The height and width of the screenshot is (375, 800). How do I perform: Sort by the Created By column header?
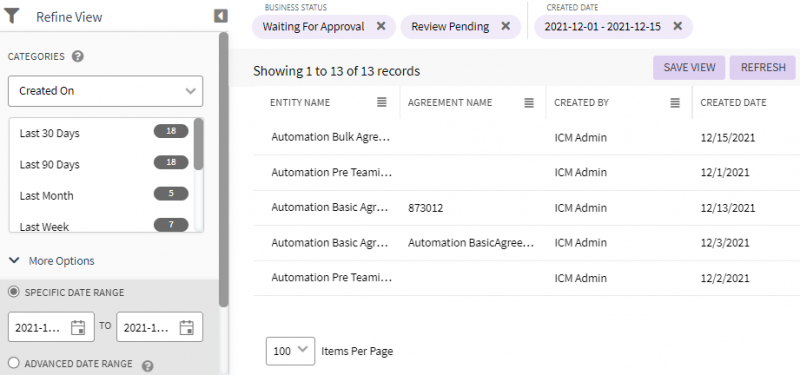(x=581, y=103)
